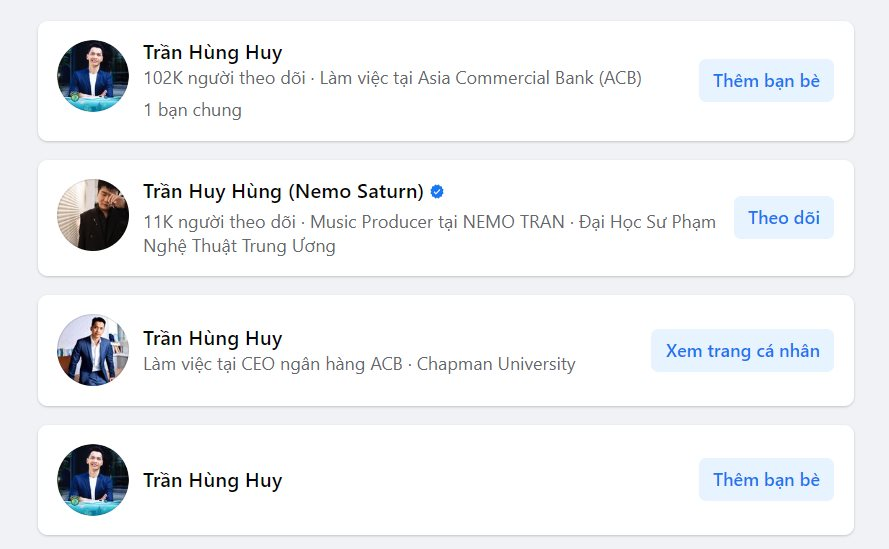This screenshot has height=549, width=889.
Task: Click the avatar in the last result card
Action: click(93, 480)
